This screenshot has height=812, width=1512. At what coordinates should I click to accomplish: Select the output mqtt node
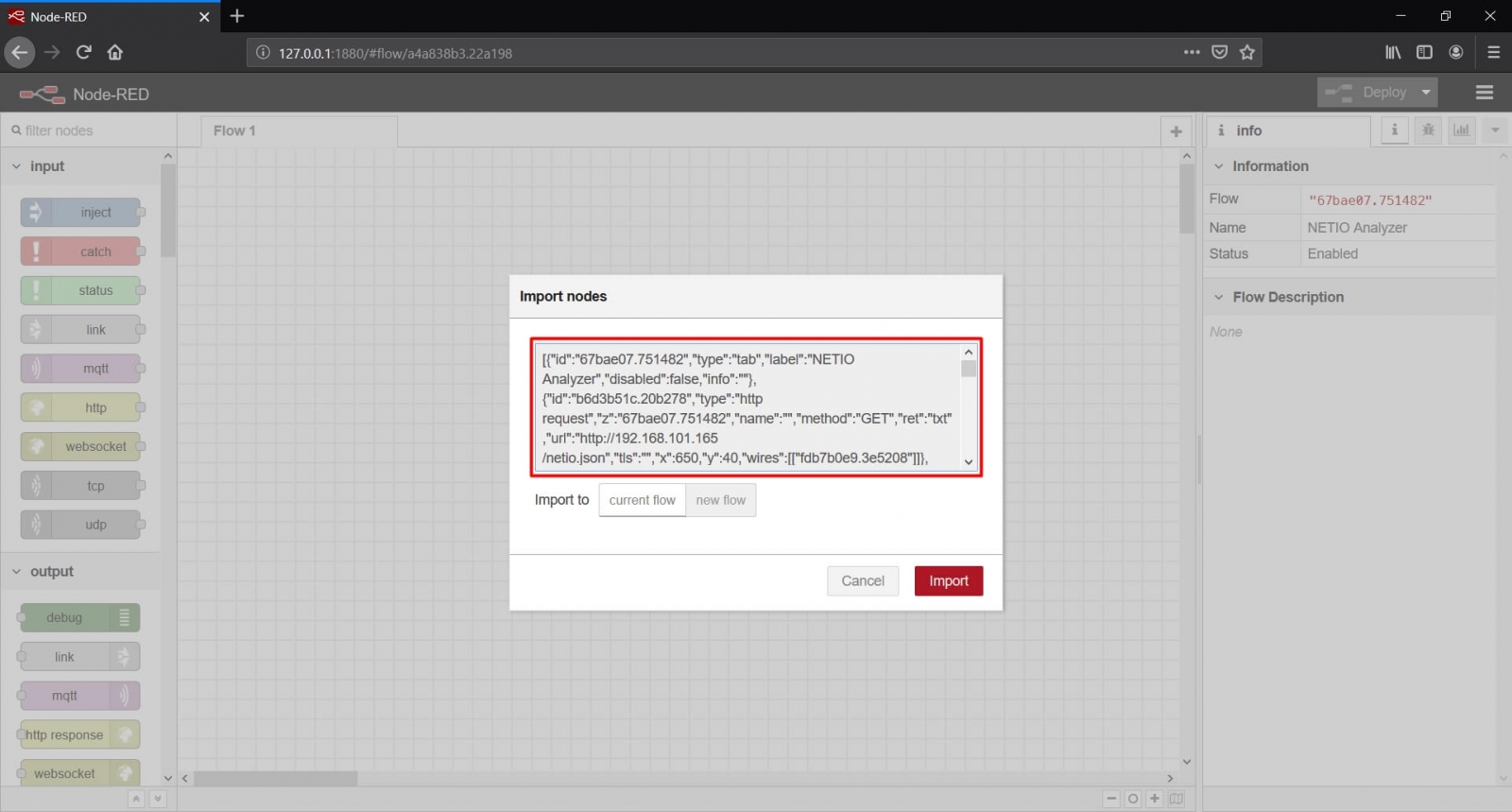click(79, 696)
